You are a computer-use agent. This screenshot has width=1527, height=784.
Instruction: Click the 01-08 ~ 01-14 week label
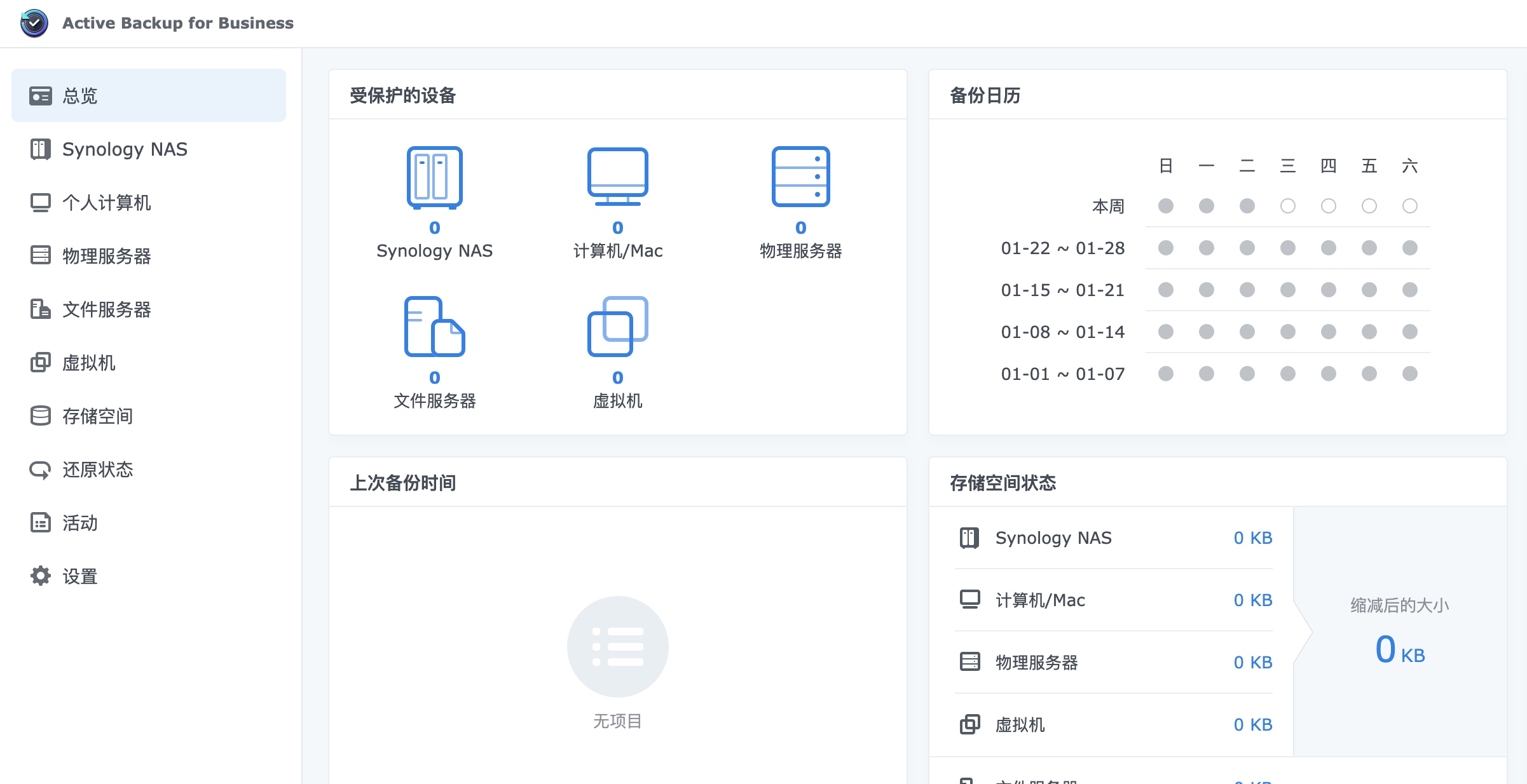tap(1063, 332)
